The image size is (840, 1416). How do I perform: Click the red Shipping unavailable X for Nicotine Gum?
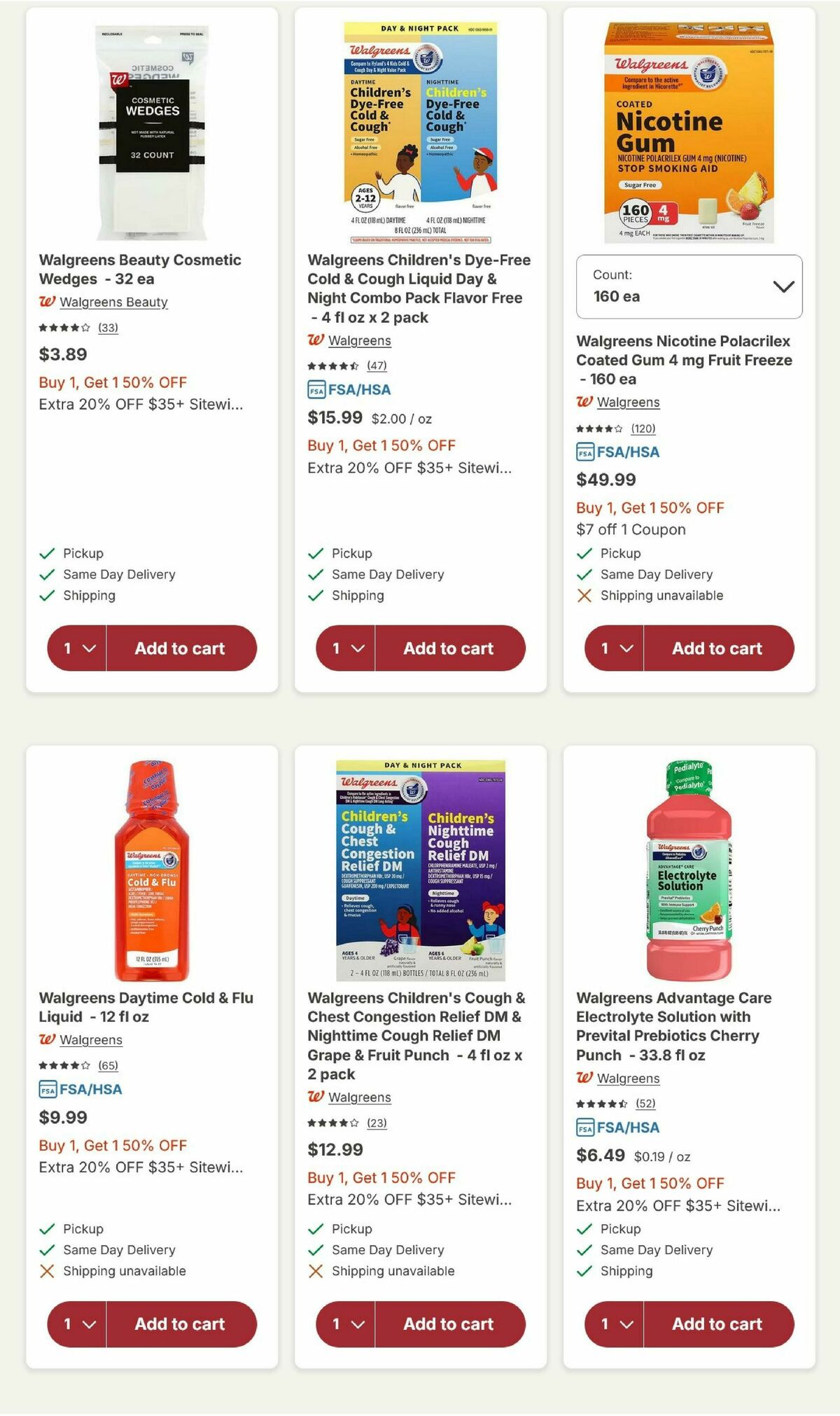coord(584,595)
